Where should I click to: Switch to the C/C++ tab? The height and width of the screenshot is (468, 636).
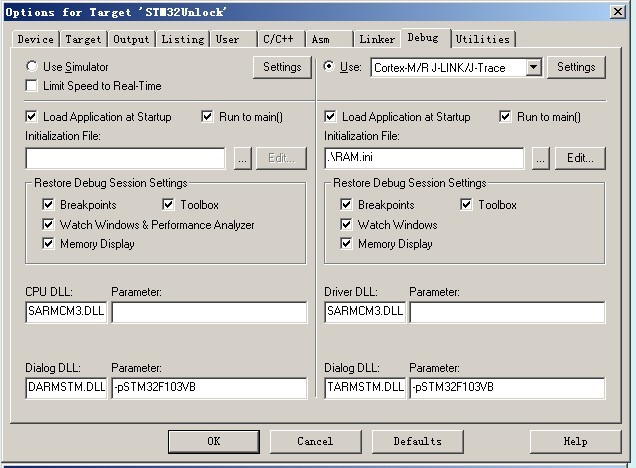tap(281, 39)
